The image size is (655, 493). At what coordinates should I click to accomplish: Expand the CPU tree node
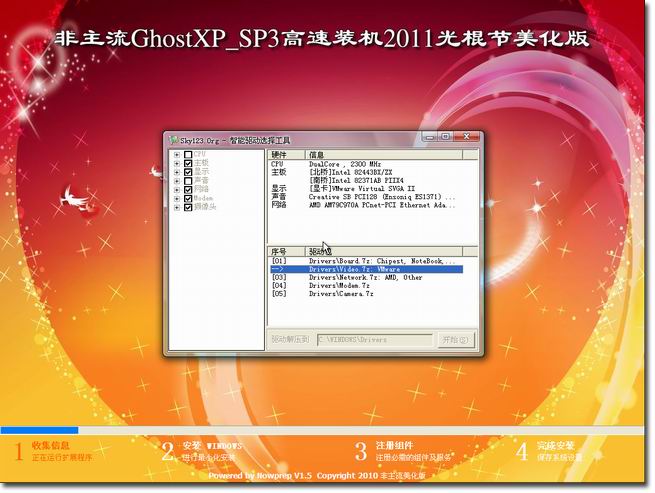click(x=177, y=155)
